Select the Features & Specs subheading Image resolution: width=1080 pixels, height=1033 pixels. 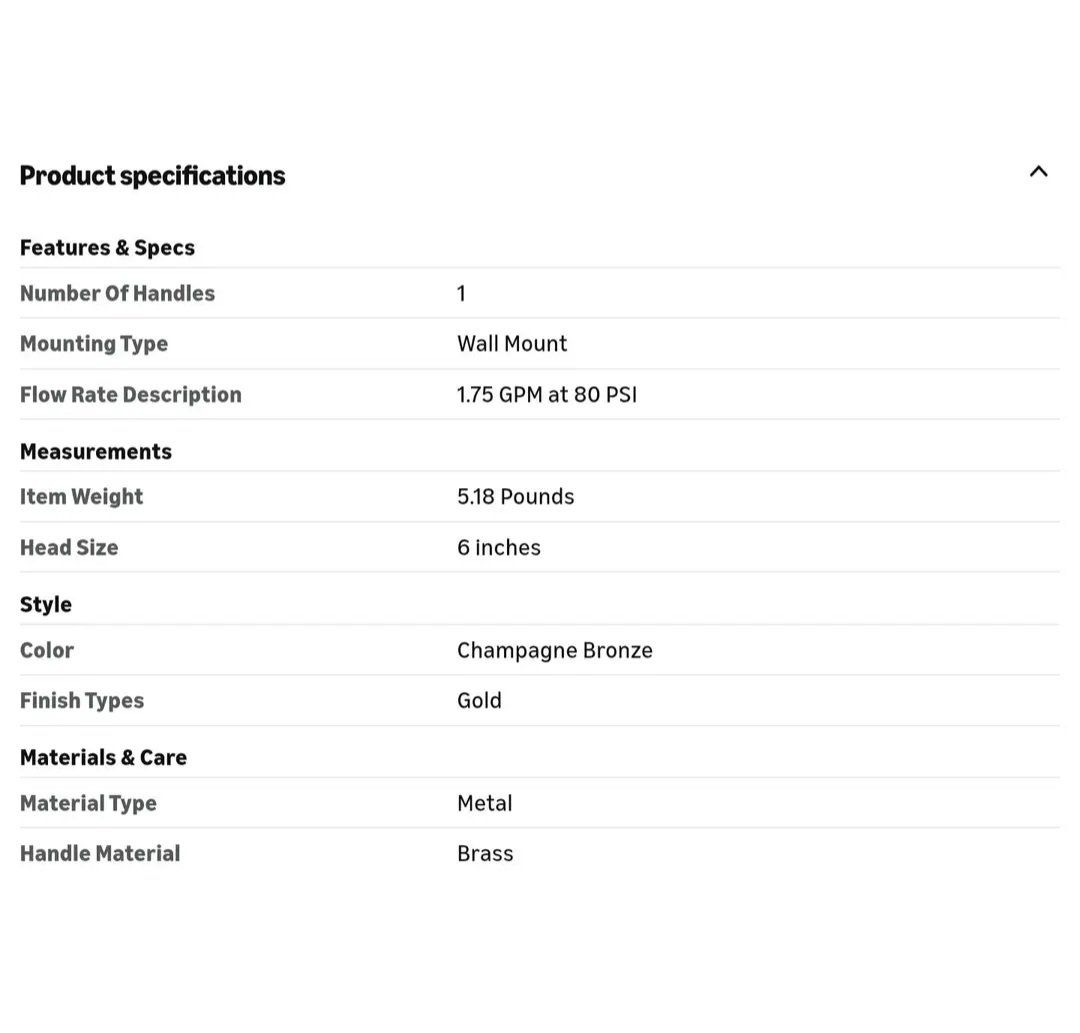coord(107,247)
